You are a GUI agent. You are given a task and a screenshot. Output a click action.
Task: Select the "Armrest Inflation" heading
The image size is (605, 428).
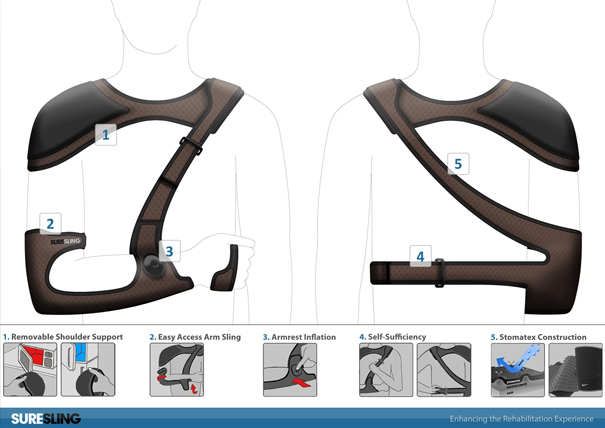(x=303, y=337)
